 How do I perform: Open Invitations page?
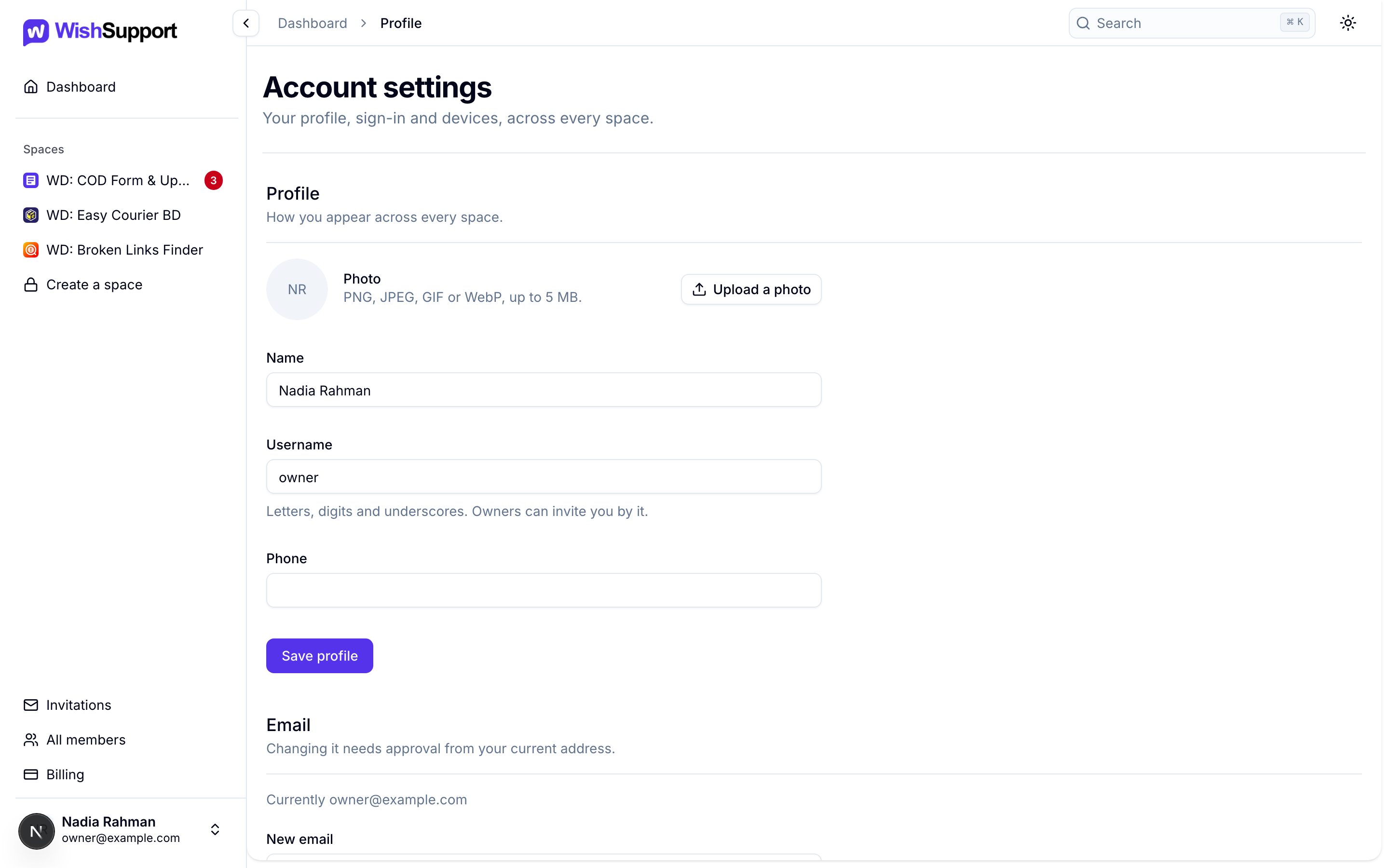tap(127, 705)
